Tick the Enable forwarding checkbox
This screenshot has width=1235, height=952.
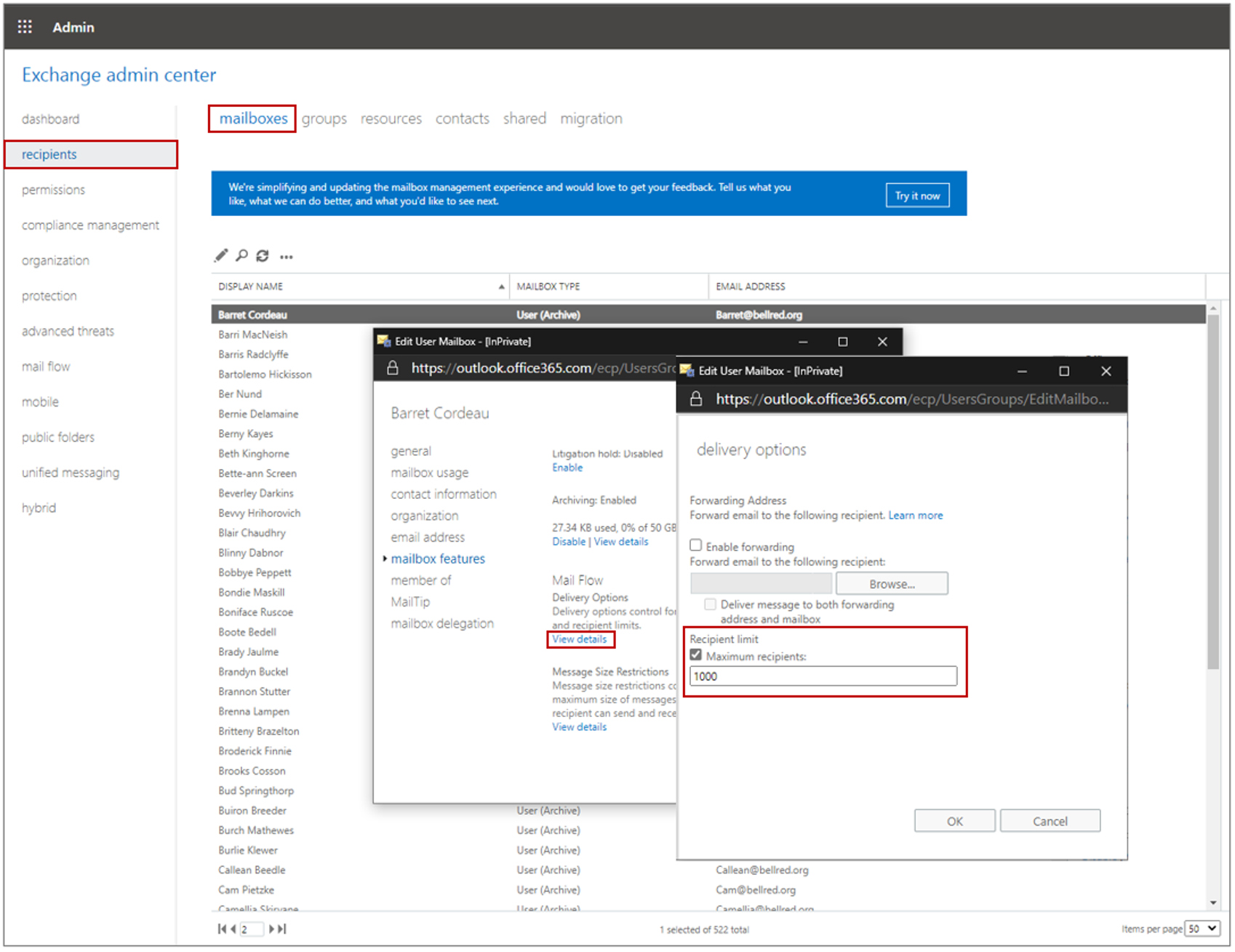pos(696,545)
